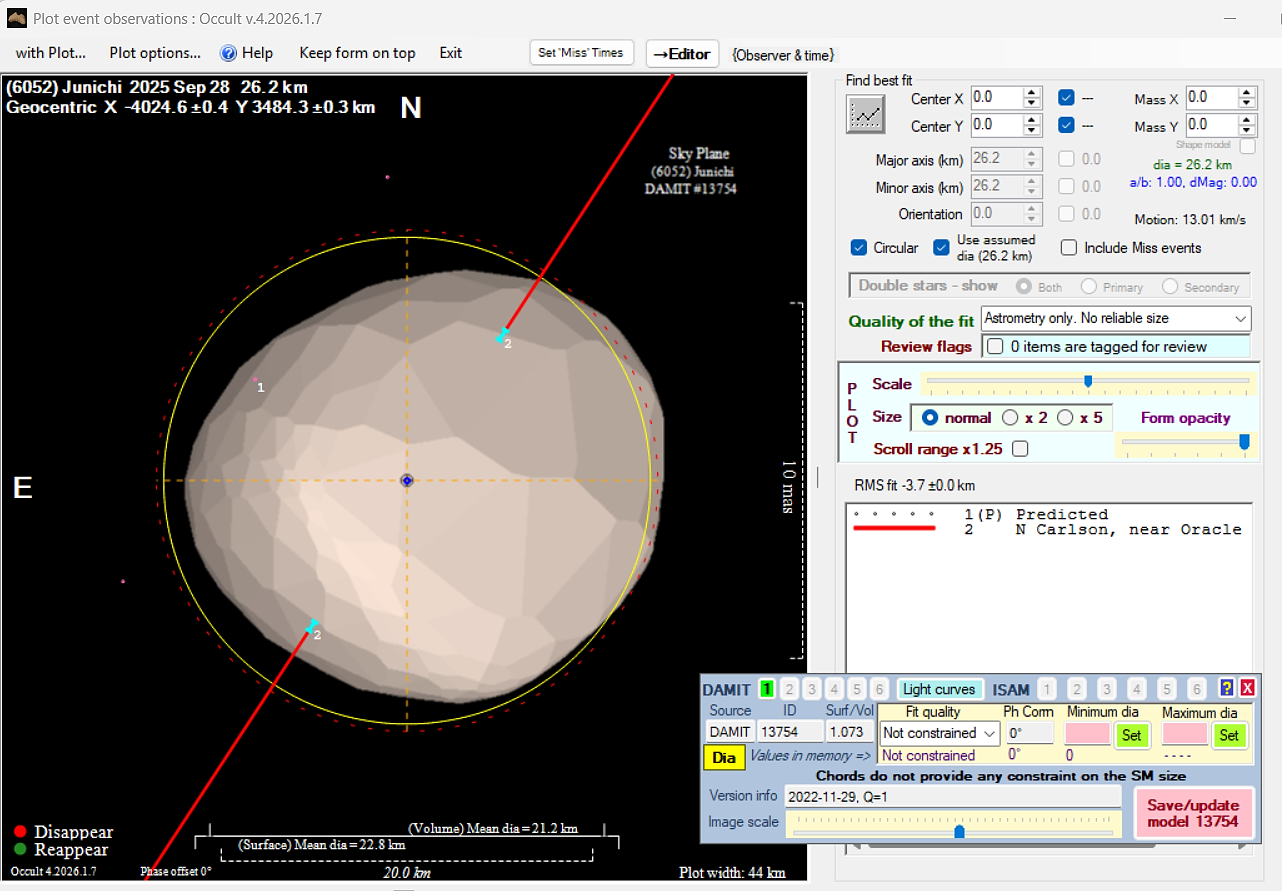
Task: Click Save/update model 13754 button
Action: (x=1193, y=813)
